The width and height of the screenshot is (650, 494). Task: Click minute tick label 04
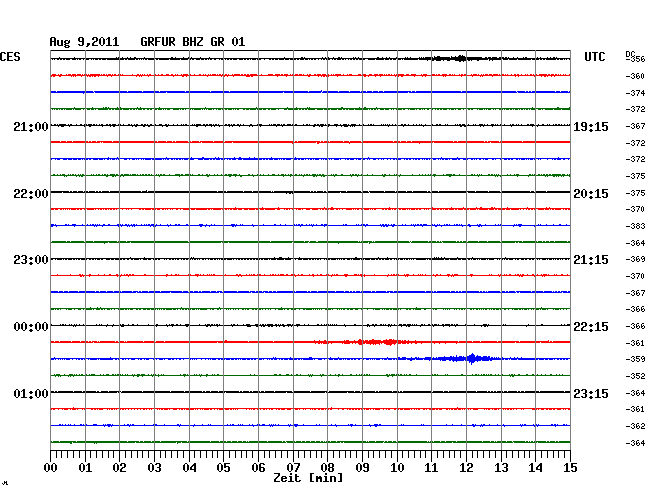click(189, 468)
